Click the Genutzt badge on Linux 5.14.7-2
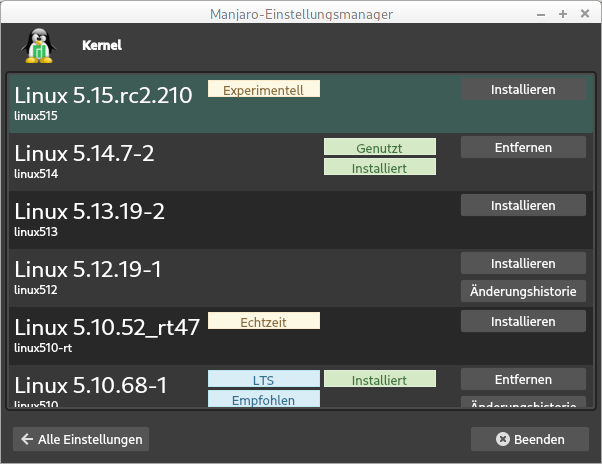This screenshot has height=464, width=602. click(x=380, y=147)
